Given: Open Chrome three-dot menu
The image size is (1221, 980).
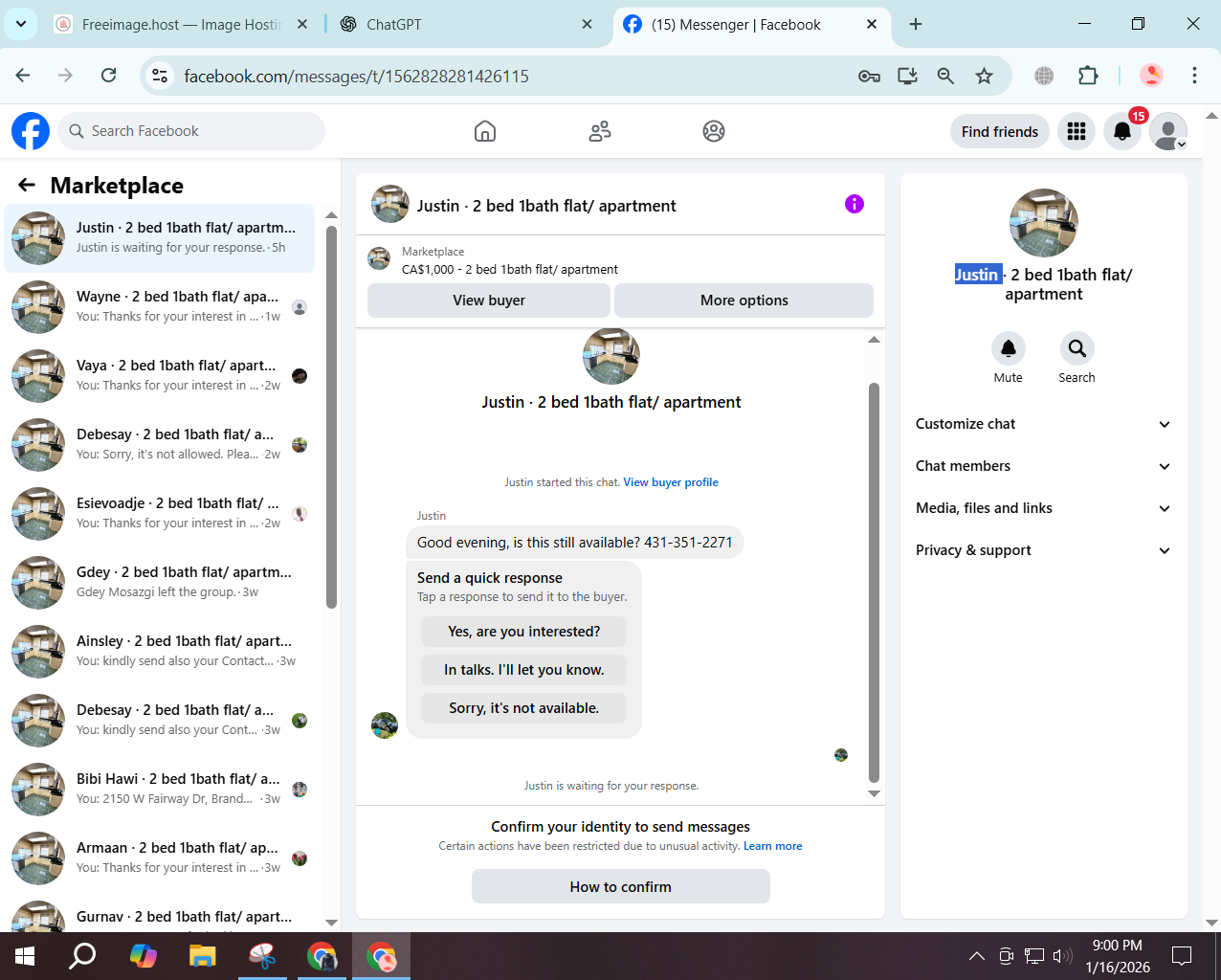Looking at the screenshot, I should pyautogui.click(x=1194, y=76).
